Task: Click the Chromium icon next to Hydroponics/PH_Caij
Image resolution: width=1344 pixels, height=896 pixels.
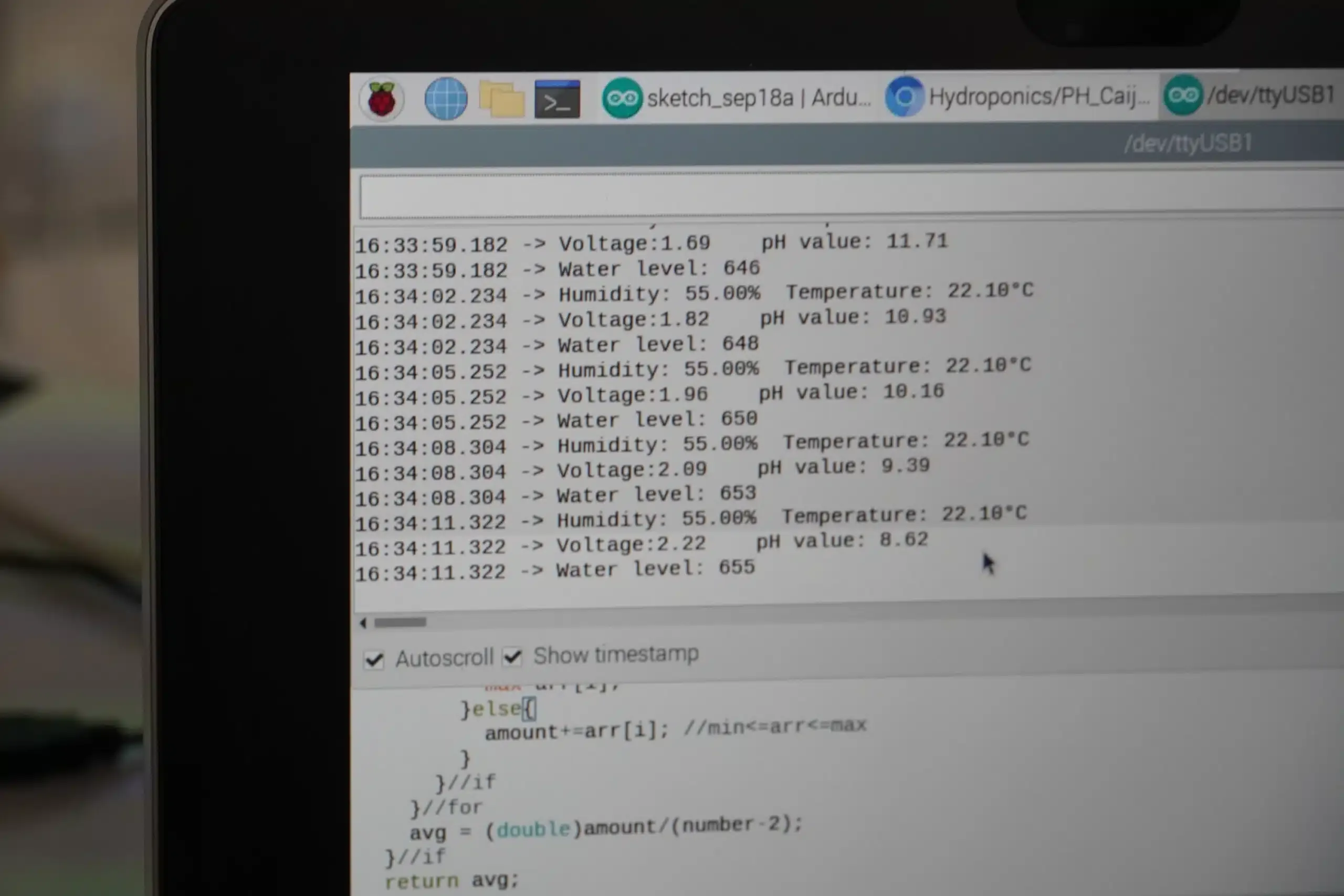Action: tap(905, 96)
